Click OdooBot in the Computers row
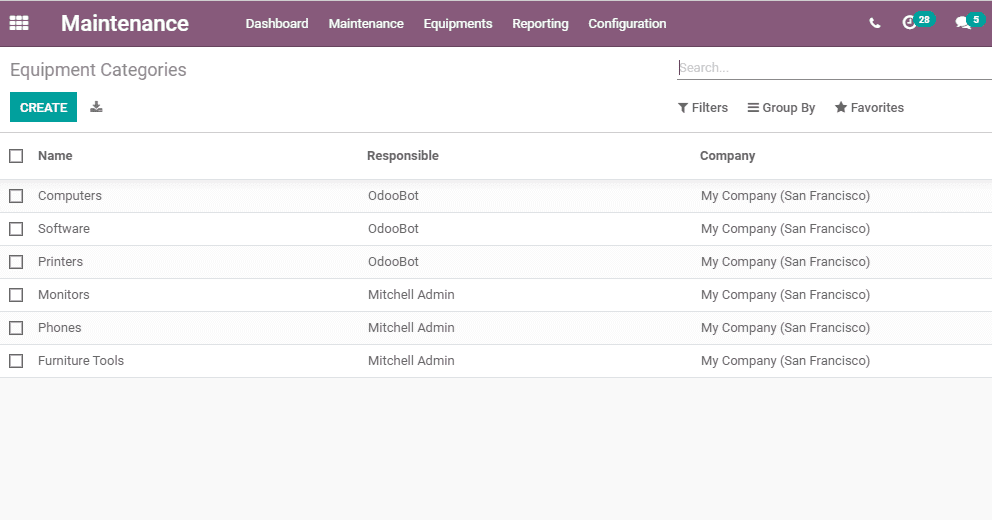The height and width of the screenshot is (520, 992). [394, 196]
